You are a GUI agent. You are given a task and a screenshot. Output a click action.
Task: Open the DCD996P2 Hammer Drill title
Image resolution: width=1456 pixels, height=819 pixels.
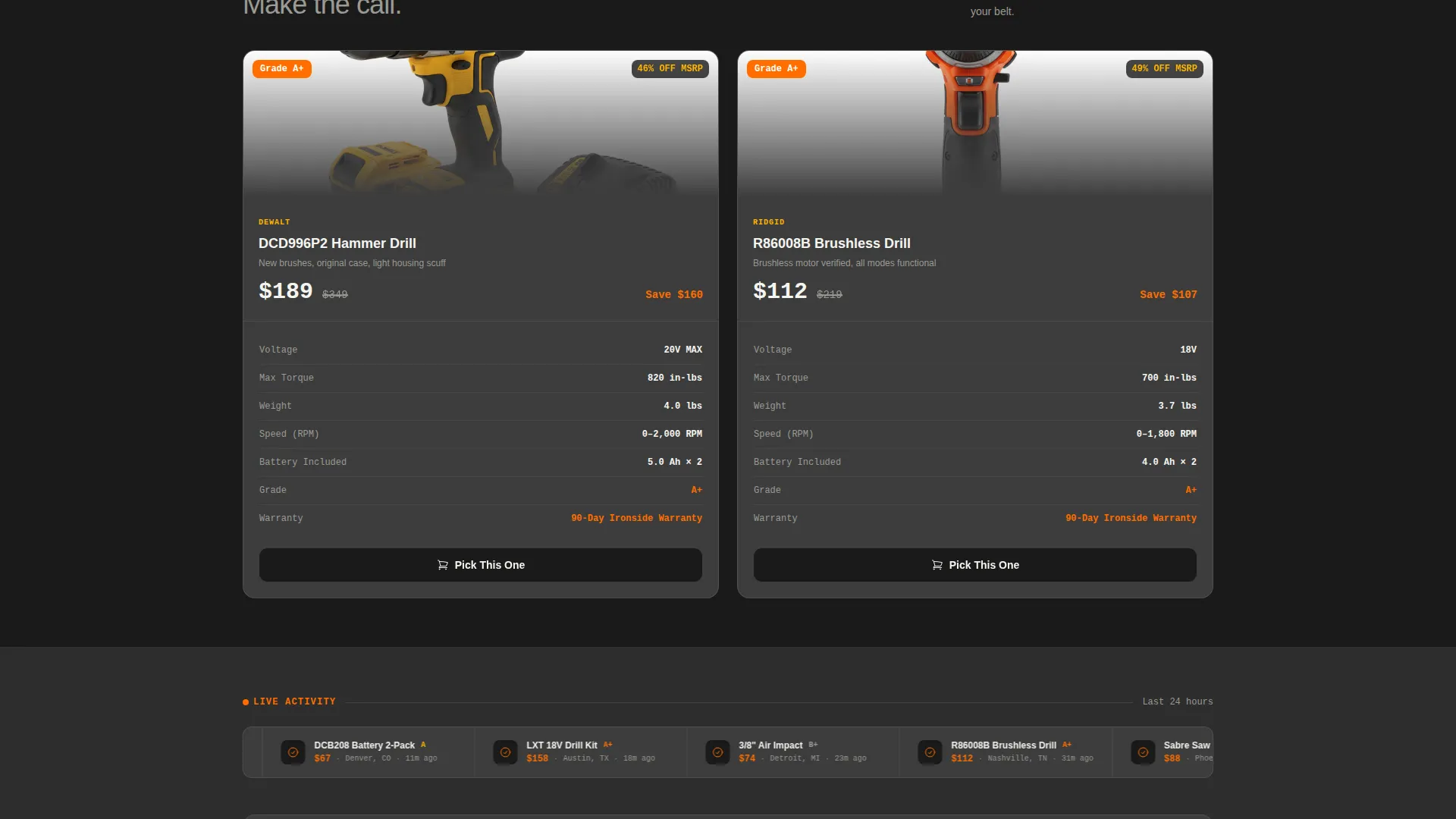click(x=337, y=243)
